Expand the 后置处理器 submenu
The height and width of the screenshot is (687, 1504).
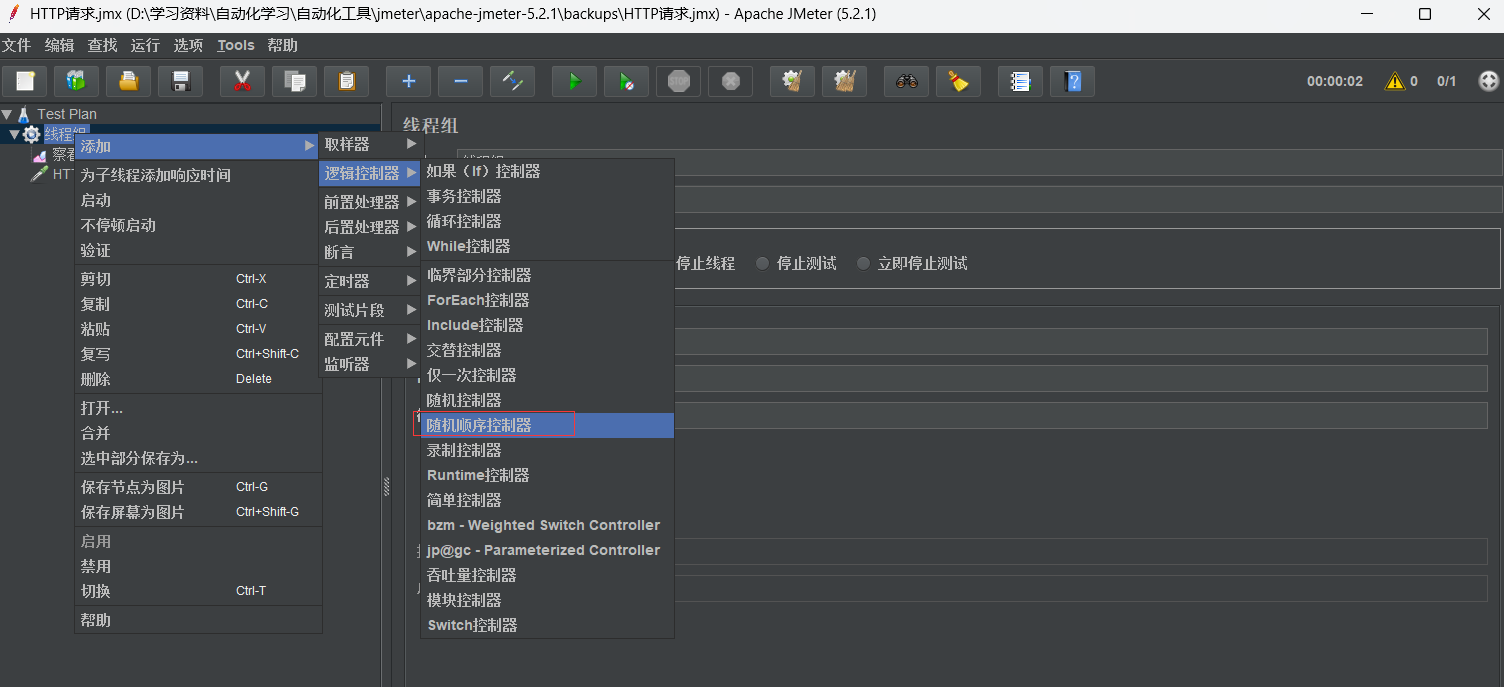[370, 227]
